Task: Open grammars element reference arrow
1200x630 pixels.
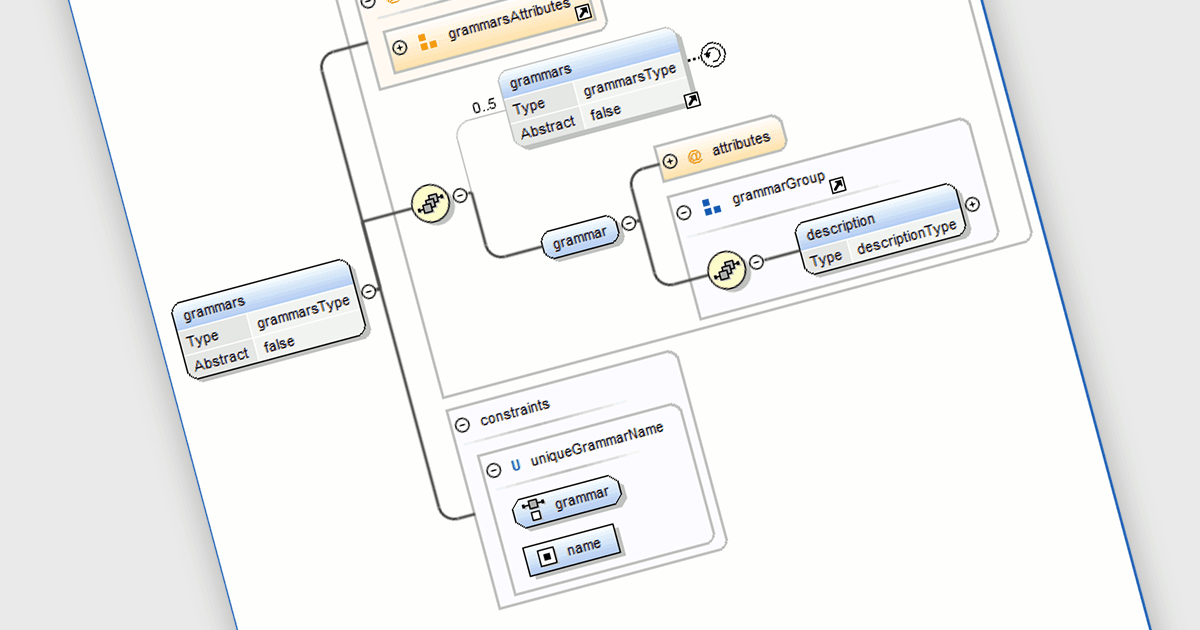Action: click(692, 100)
